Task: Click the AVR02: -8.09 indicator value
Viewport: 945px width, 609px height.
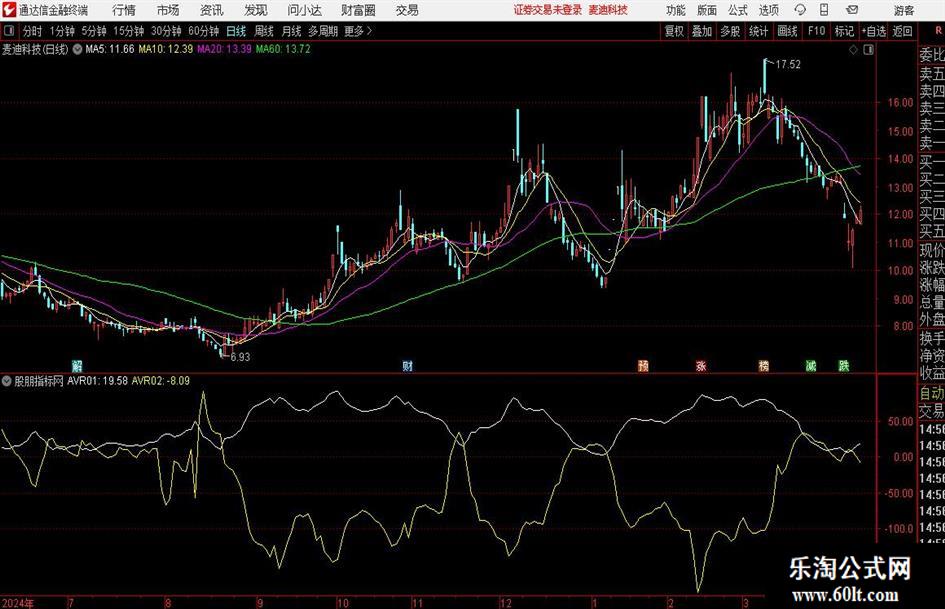Action: coord(161,381)
